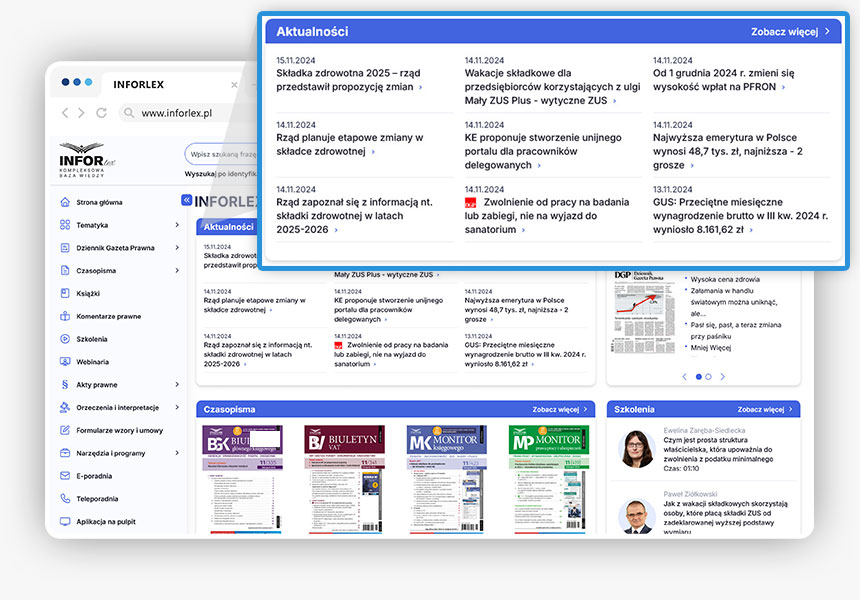Close the INFORLEX browser tab

pos(234,84)
